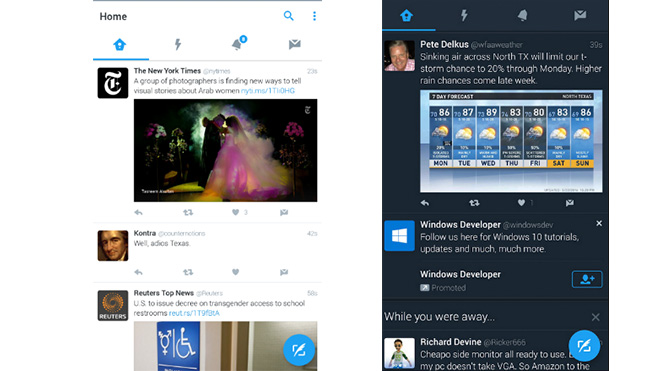Switch to the Moments lightning tab in light theme

(178, 45)
